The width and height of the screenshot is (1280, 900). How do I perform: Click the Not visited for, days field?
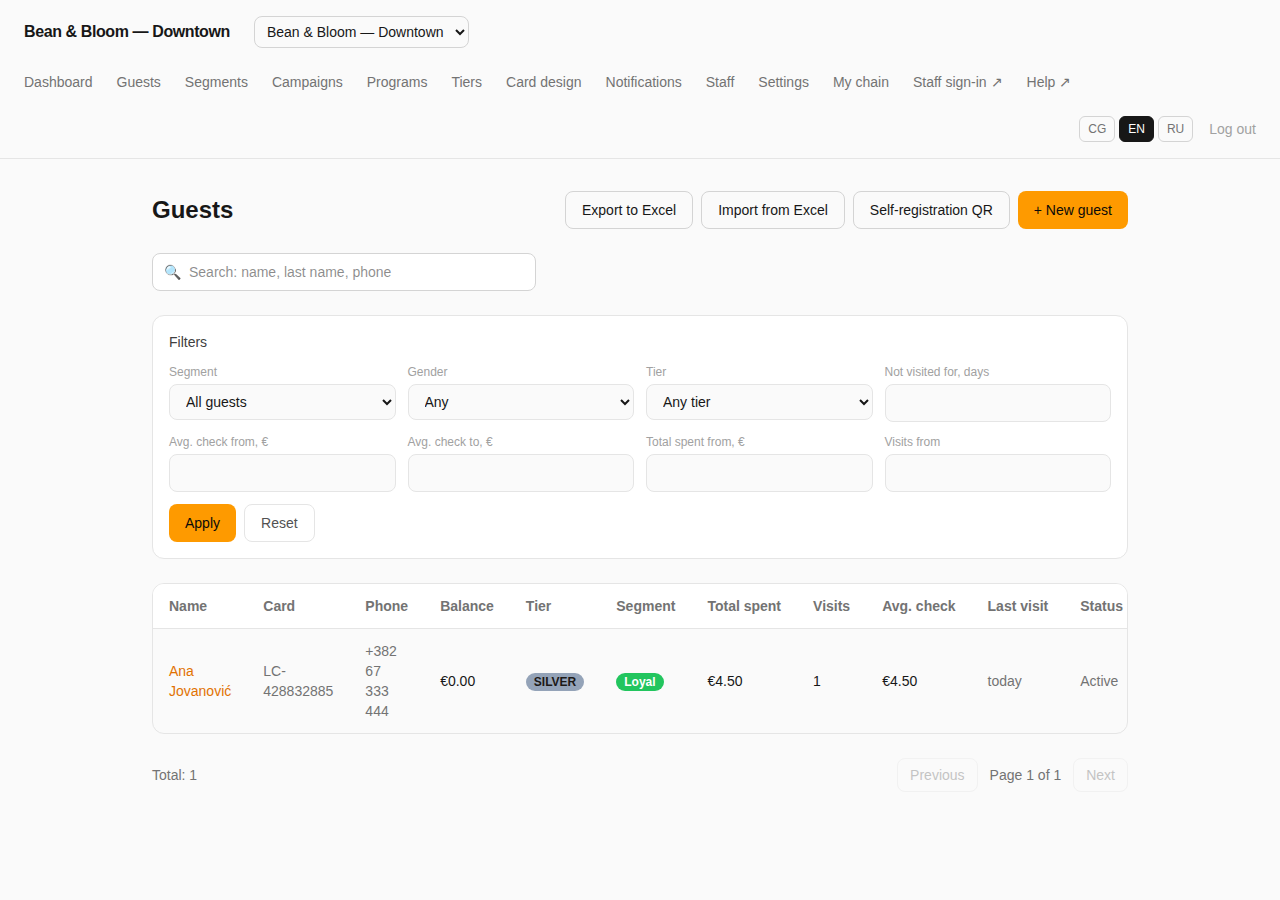click(x=998, y=403)
